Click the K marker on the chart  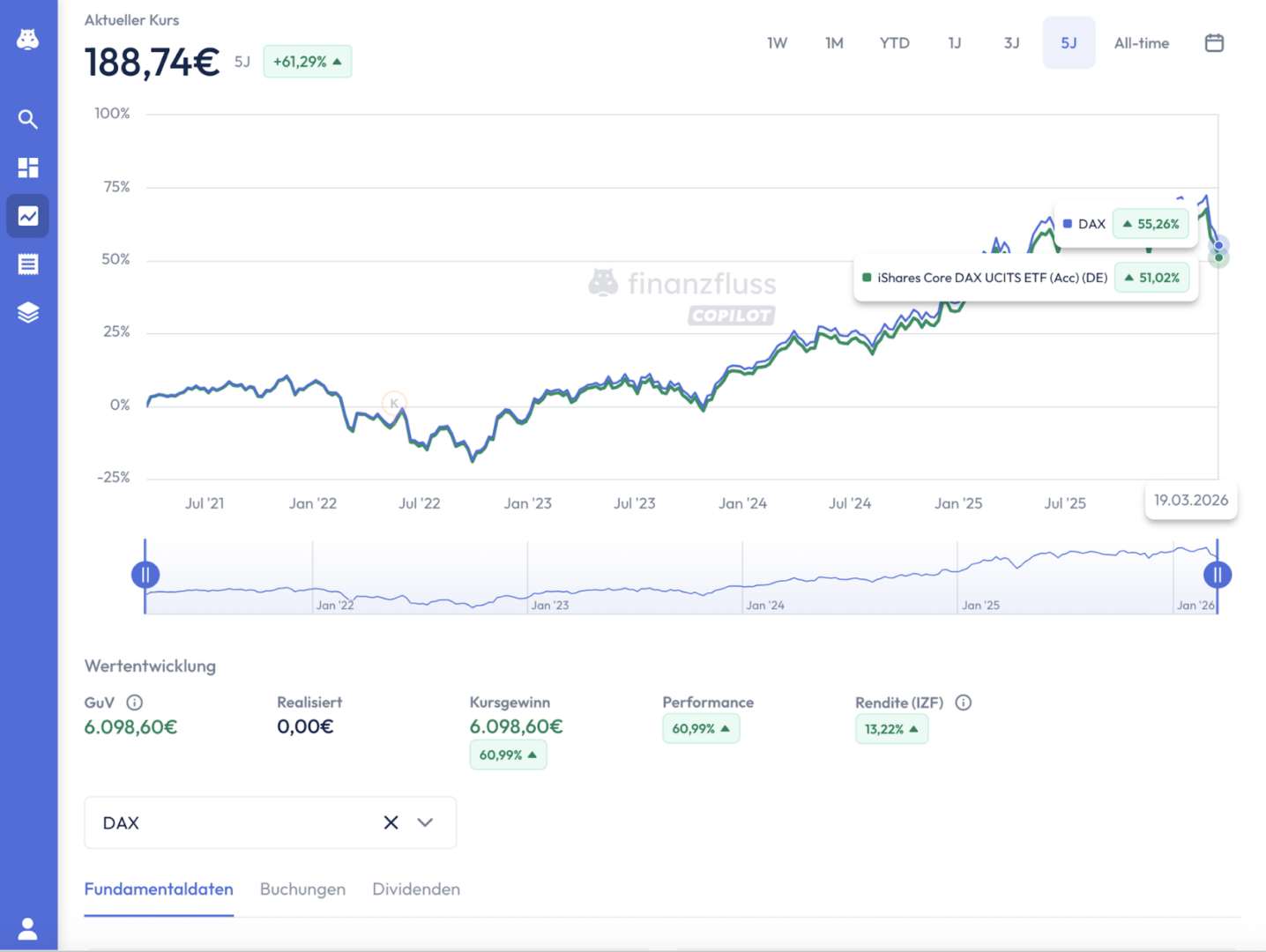coord(394,403)
